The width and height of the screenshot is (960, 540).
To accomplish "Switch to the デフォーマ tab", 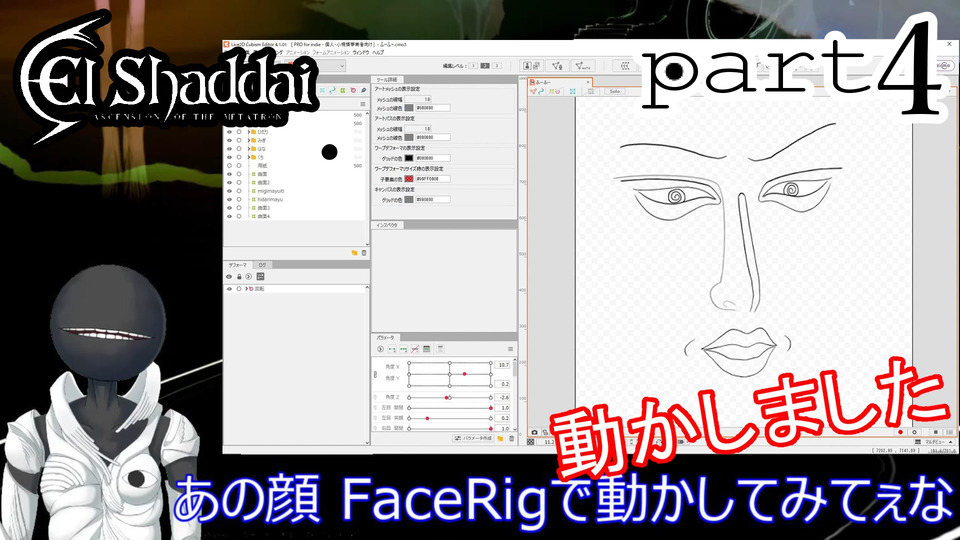I will [238, 265].
